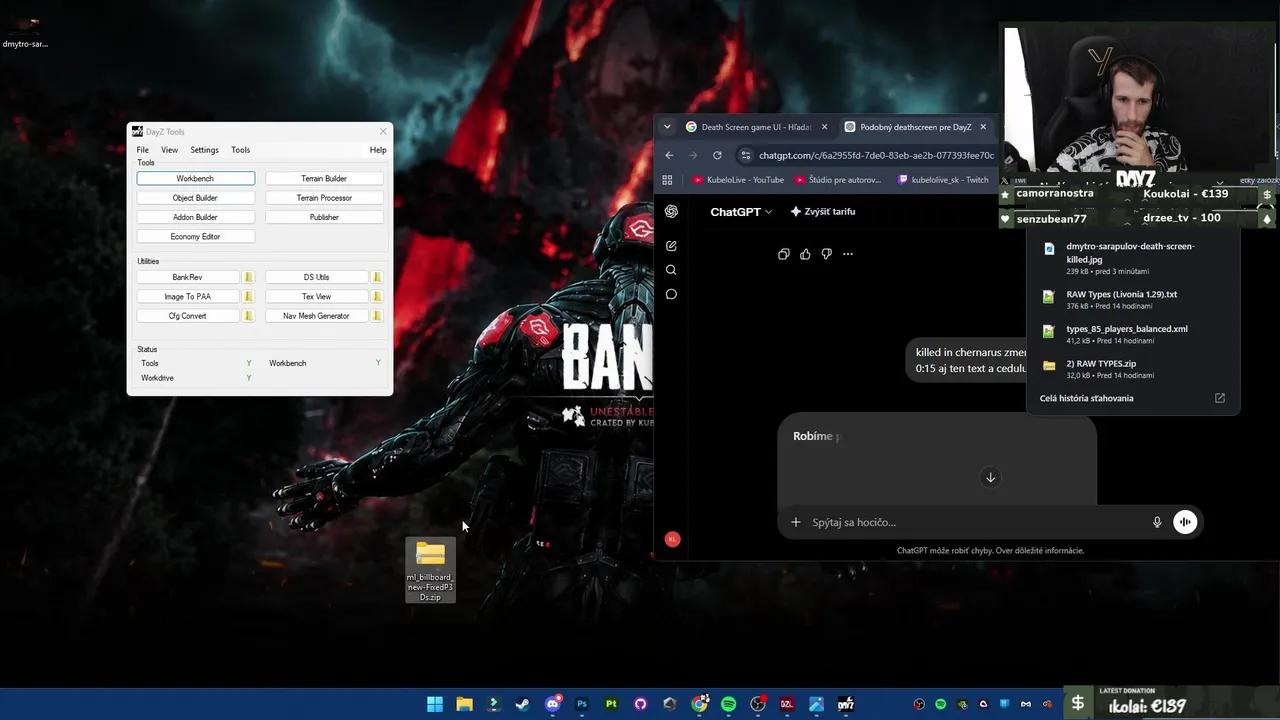Image resolution: width=1280 pixels, height=720 pixels.
Task: Open Chrome tab search dropdown
Action: tap(667, 127)
